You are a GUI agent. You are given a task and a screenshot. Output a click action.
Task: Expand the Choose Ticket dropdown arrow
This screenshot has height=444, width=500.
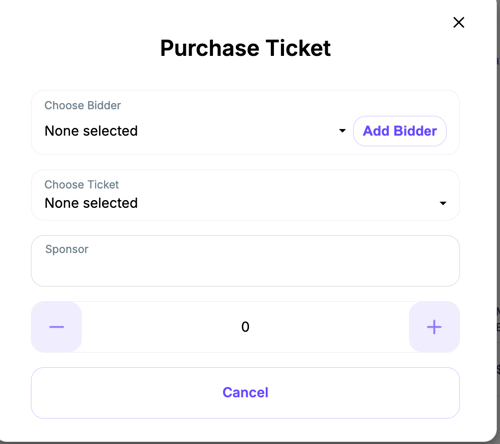(x=443, y=203)
